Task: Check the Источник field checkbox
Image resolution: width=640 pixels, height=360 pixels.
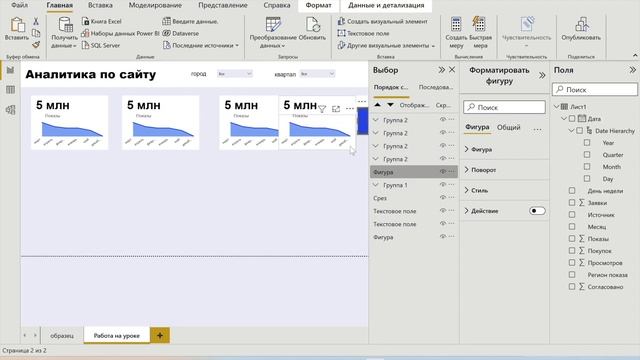Action: (x=572, y=214)
